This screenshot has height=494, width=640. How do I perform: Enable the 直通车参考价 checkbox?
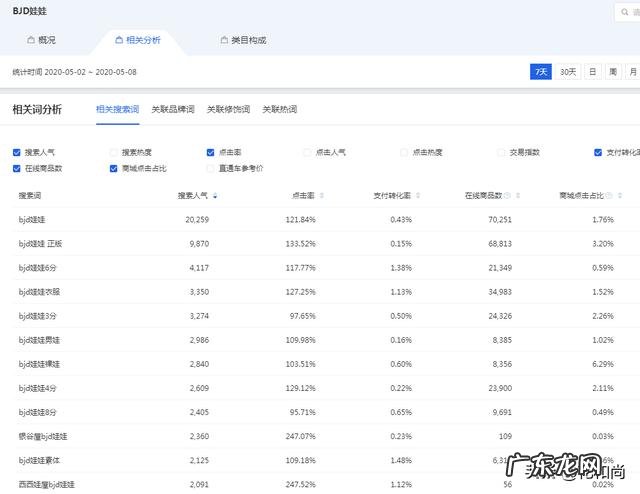211,168
